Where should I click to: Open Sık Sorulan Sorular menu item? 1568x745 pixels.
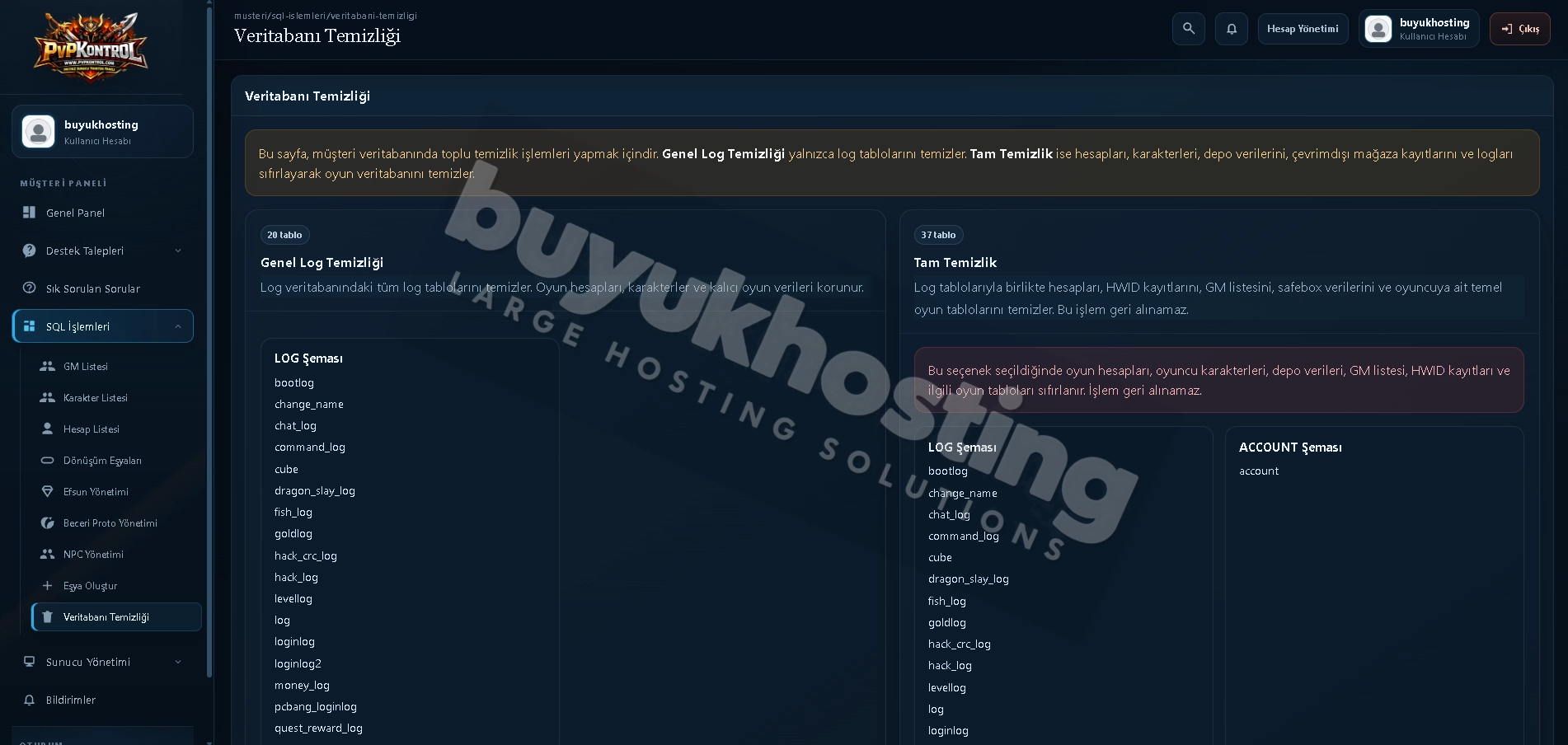pyautogui.click(x=103, y=288)
